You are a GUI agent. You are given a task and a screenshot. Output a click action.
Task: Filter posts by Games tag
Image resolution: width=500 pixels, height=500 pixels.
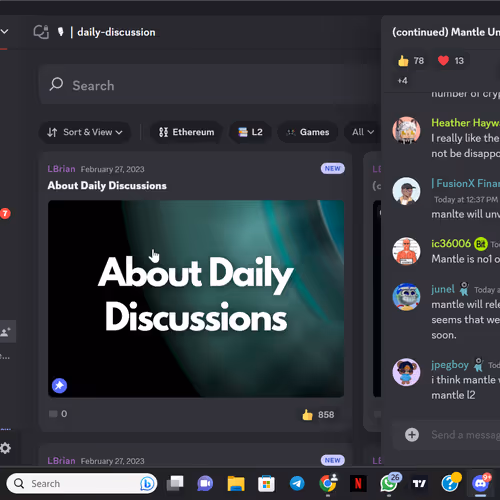[x=308, y=132]
